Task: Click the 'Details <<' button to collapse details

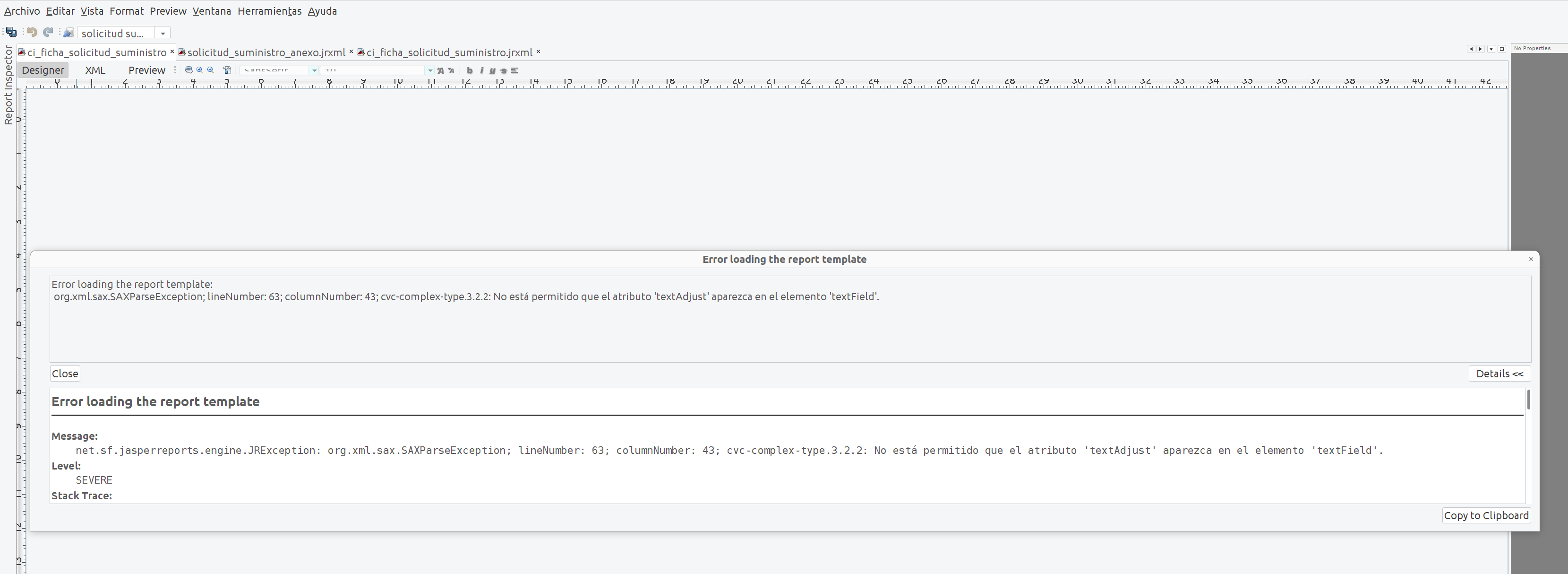Action: point(1499,374)
